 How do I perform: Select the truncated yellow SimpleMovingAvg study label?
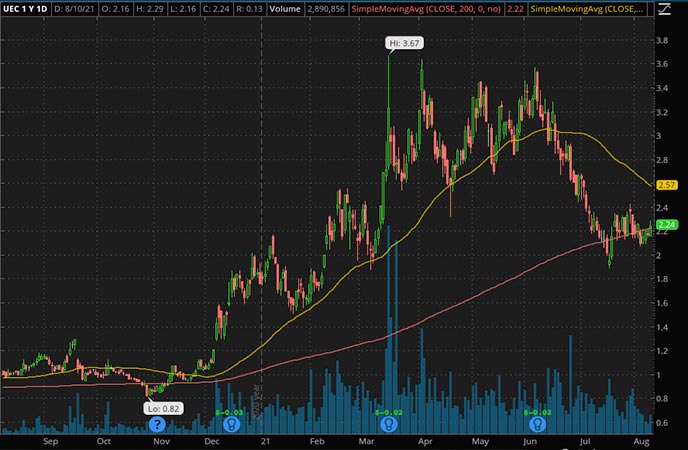click(x=587, y=8)
